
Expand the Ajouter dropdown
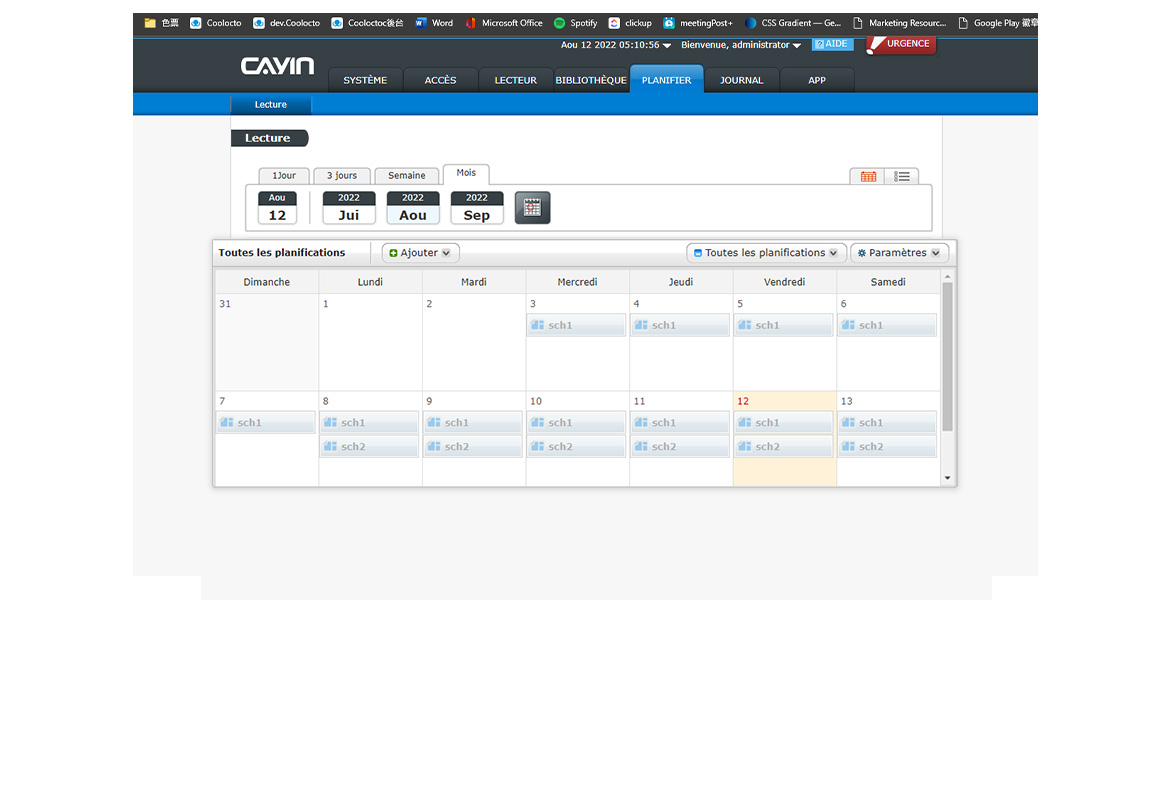[x=420, y=253]
